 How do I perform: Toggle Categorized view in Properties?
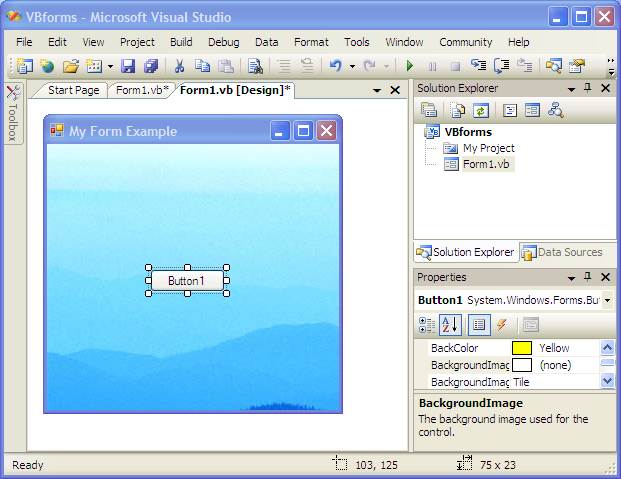pyautogui.click(x=427, y=324)
